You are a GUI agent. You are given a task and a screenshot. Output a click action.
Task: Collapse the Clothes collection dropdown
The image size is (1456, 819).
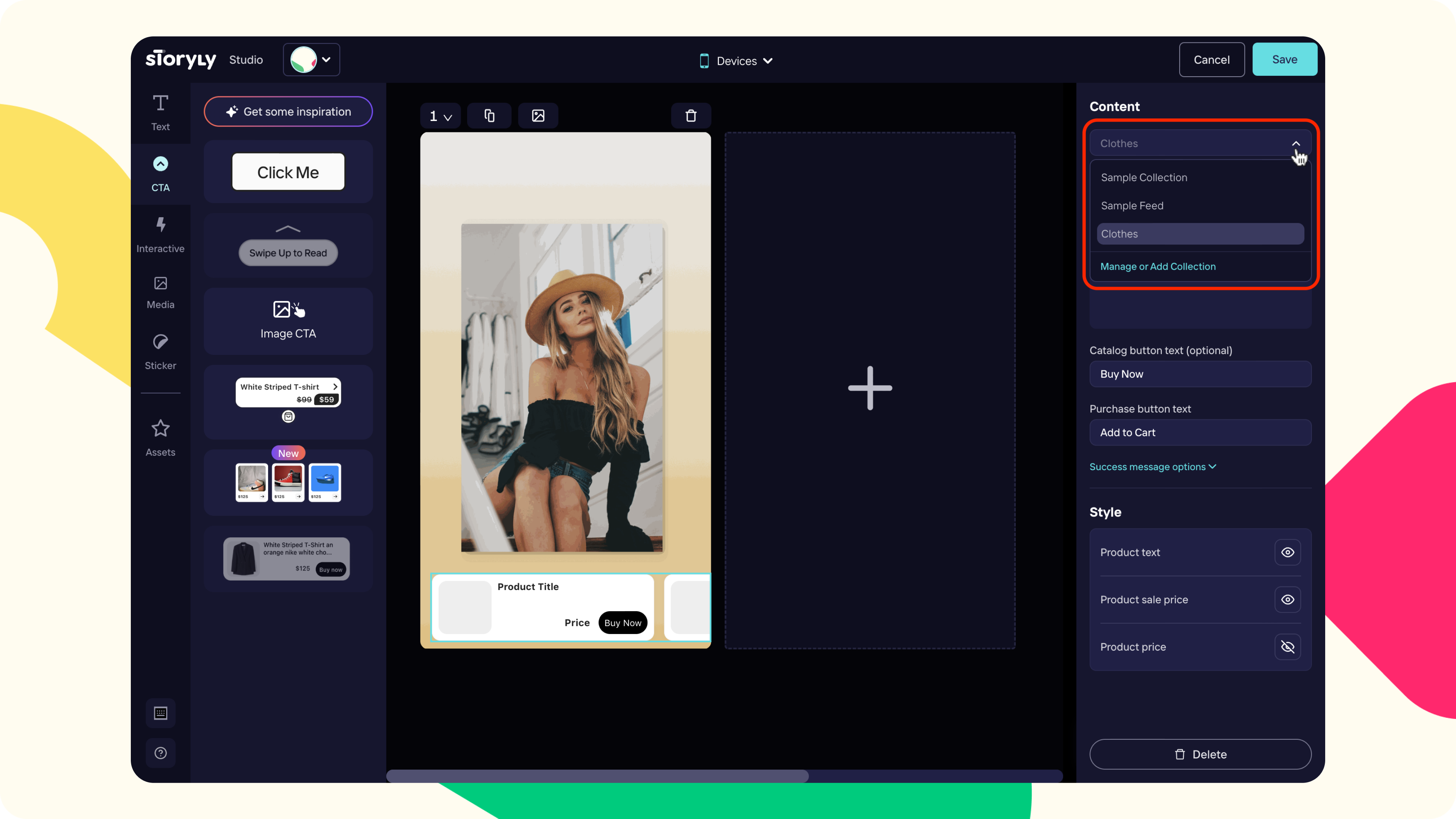[x=1296, y=144]
